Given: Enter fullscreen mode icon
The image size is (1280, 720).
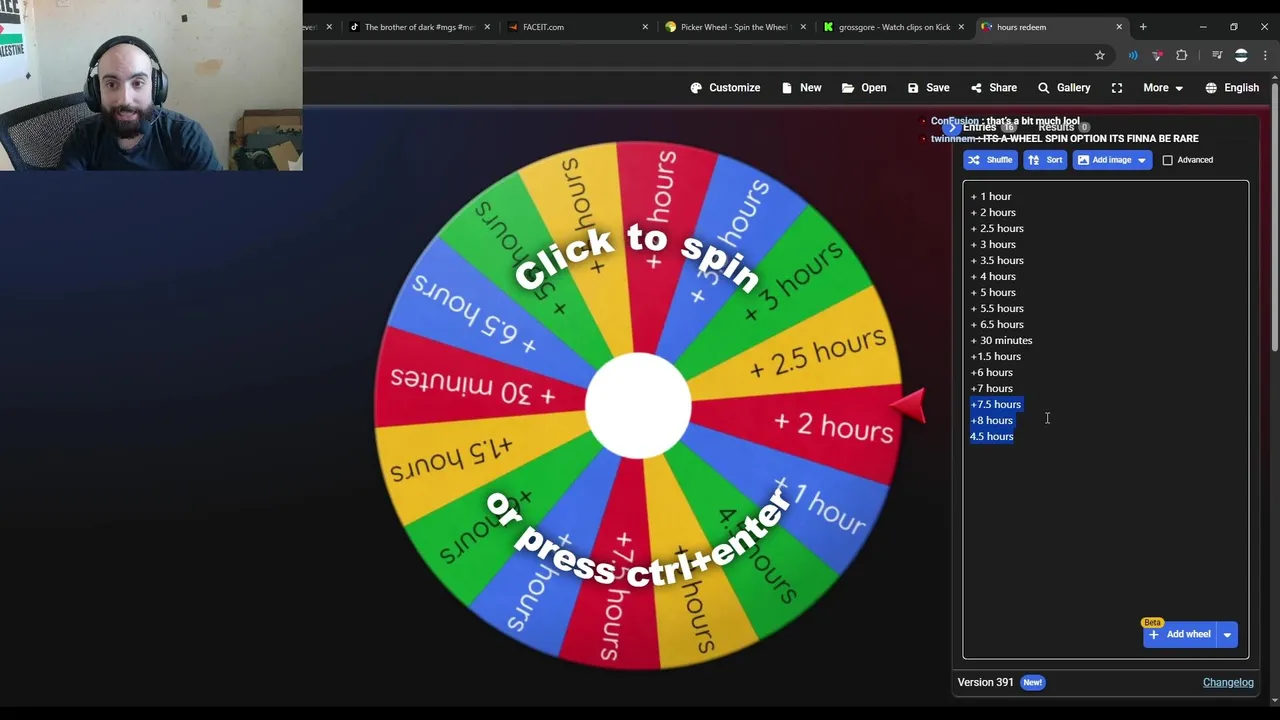Looking at the screenshot, I should click(1117, 88).
